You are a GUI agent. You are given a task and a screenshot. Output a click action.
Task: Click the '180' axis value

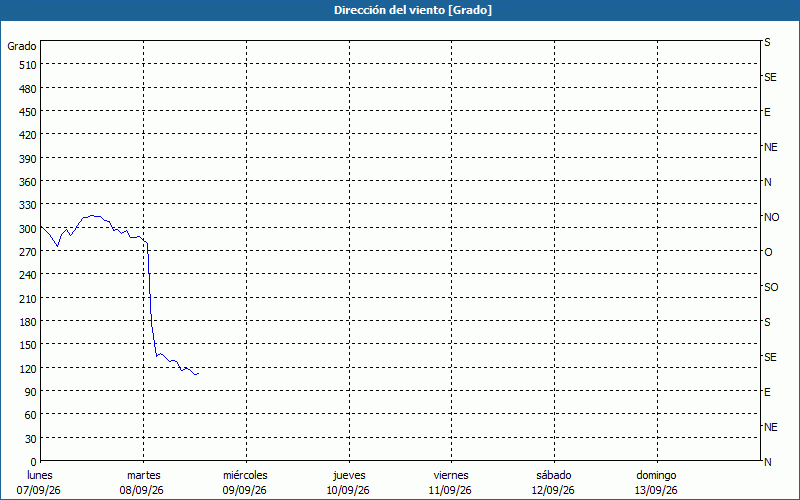[x=28, y=322]
